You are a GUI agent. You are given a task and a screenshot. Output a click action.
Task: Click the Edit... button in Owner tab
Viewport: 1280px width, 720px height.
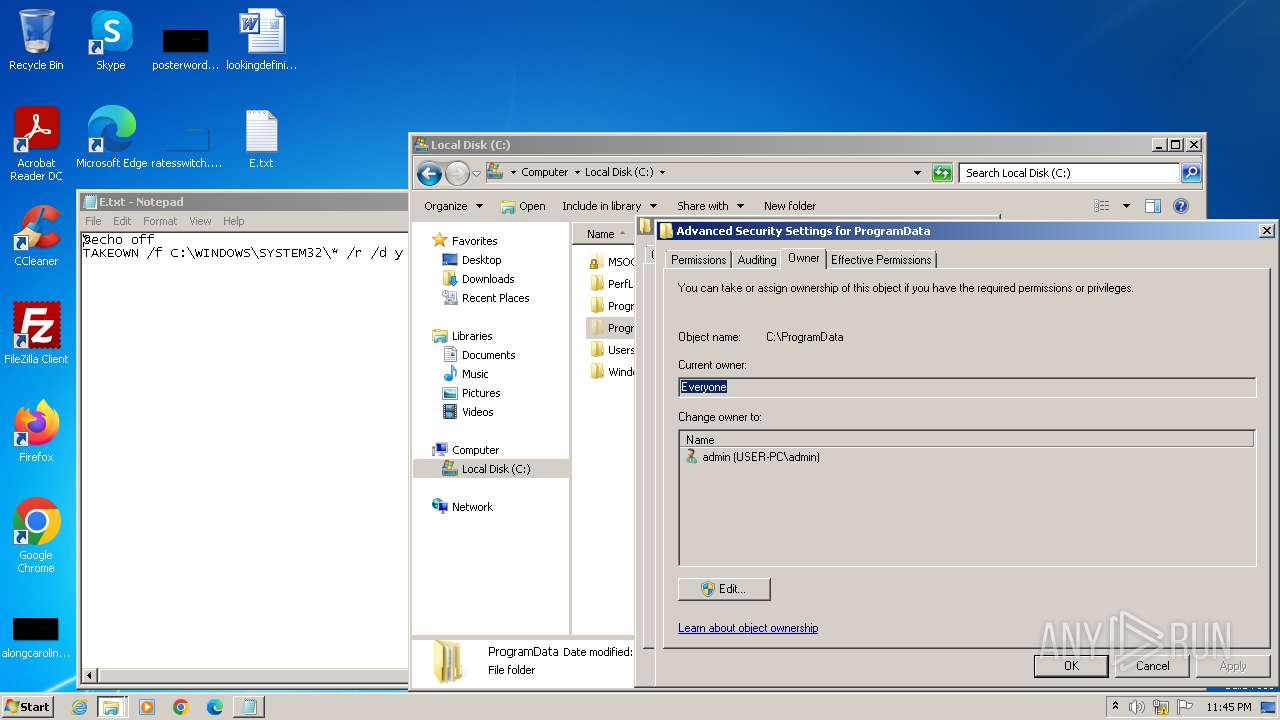724,589
